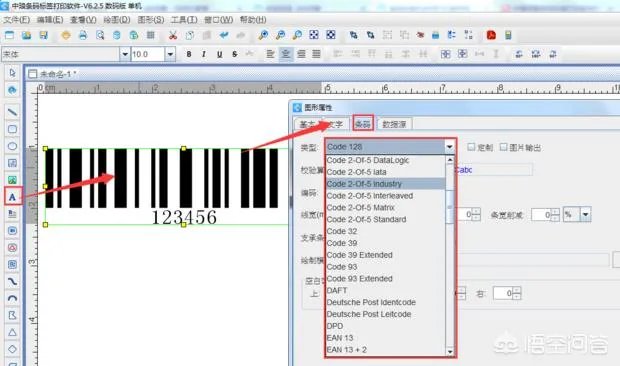Select the triangle shape tool
Viewport: 620px width, 366px height.
pos(12,332)
